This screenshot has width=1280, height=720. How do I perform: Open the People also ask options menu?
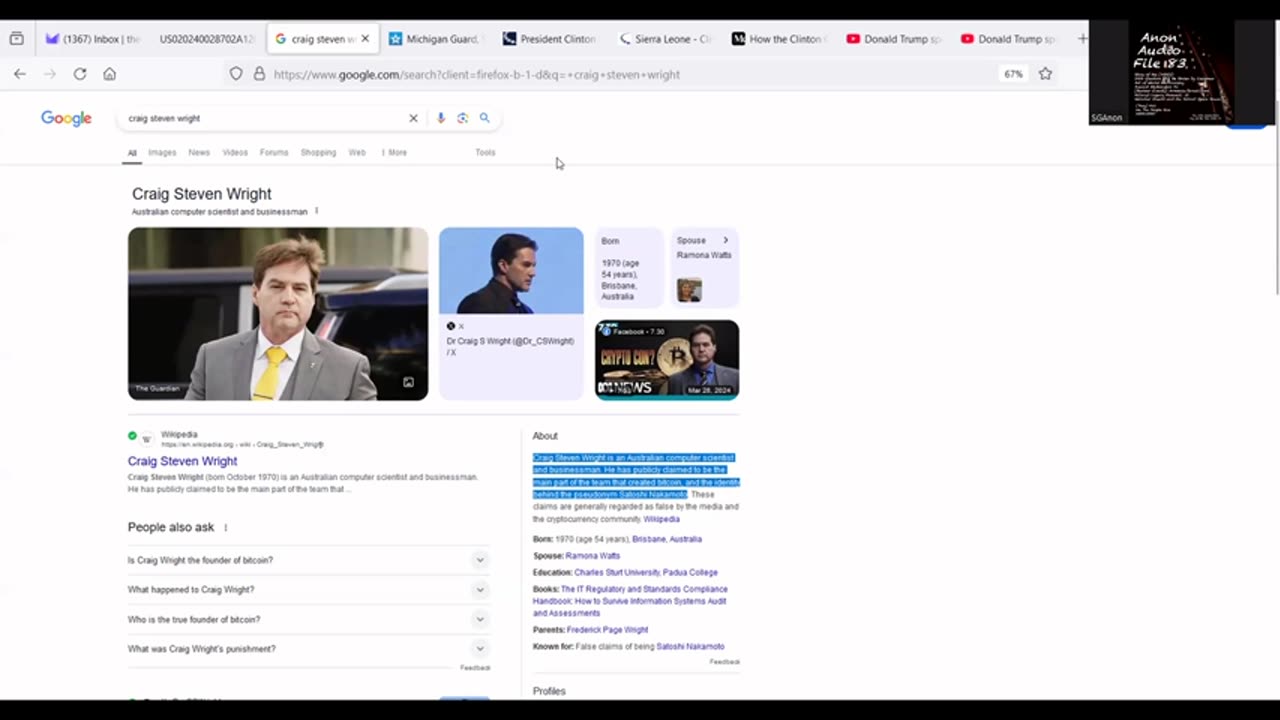click(225, 527)
